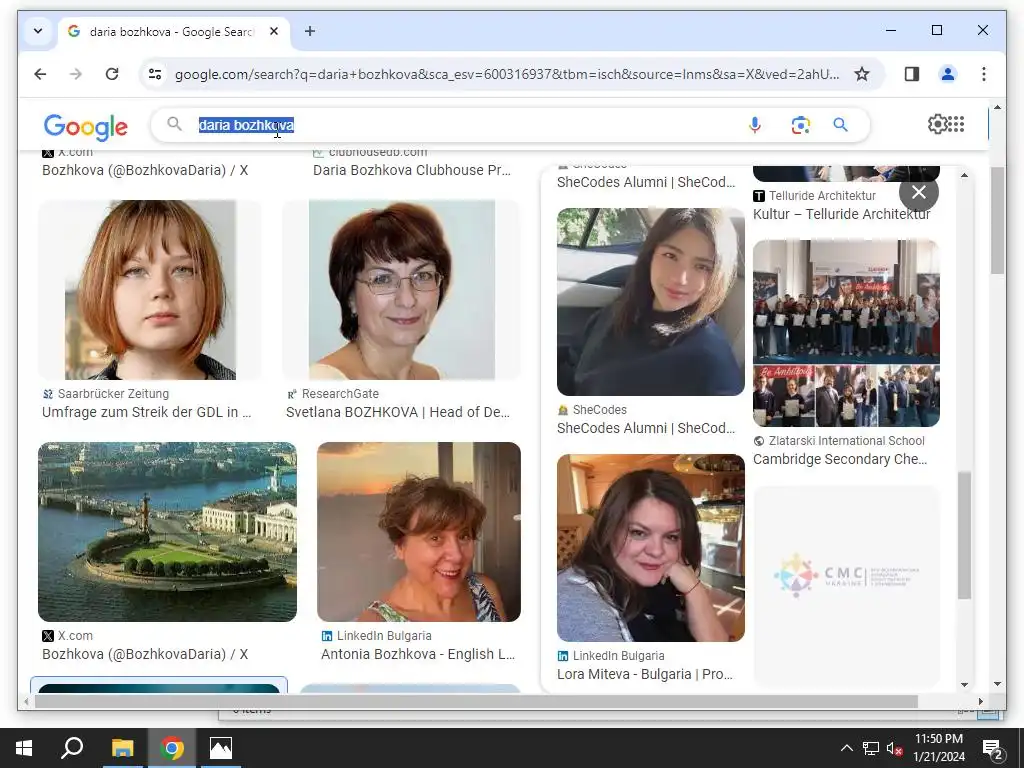Screen dimensions: 1024x768
Task: Open Windows taskbar search
Action: (x=72, y=748)
